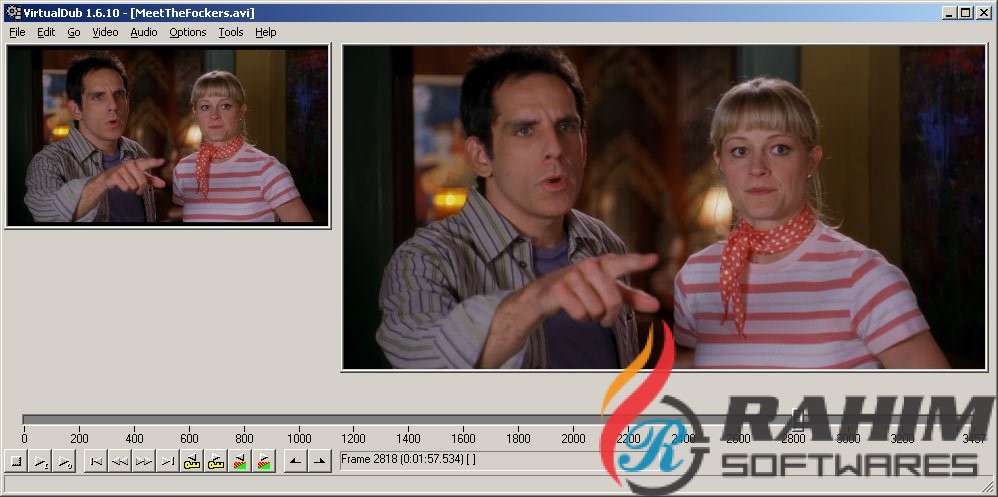
Task: Click the timeline label 600
Action: [189, 439]
